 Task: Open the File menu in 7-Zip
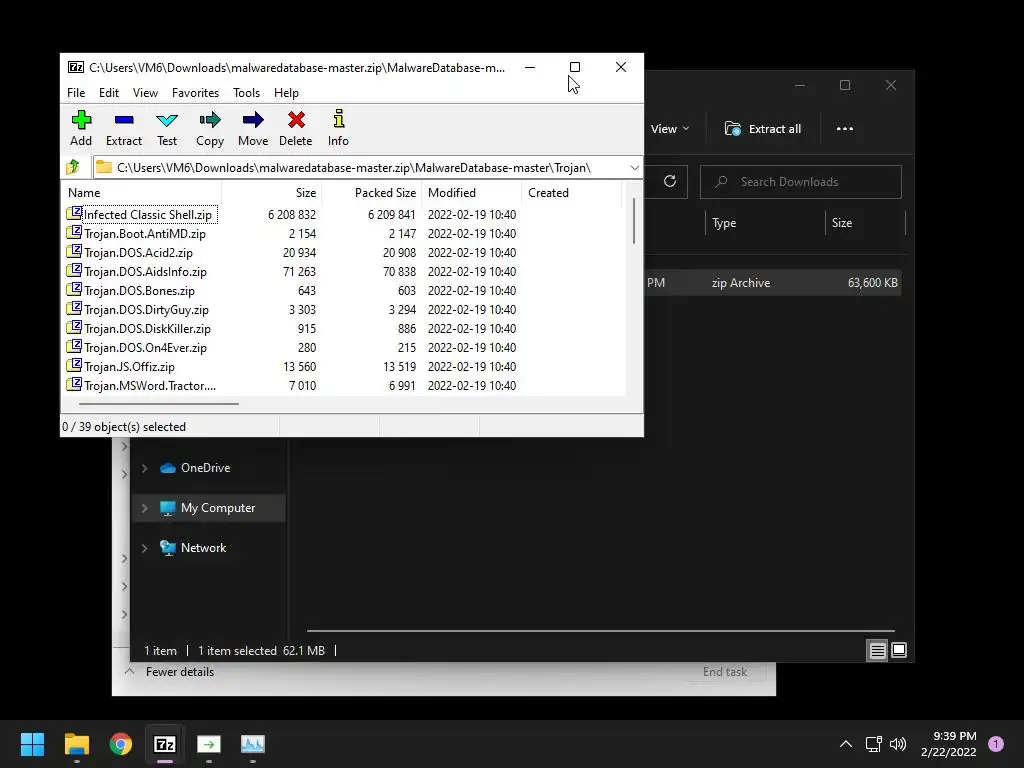point(76,93)
